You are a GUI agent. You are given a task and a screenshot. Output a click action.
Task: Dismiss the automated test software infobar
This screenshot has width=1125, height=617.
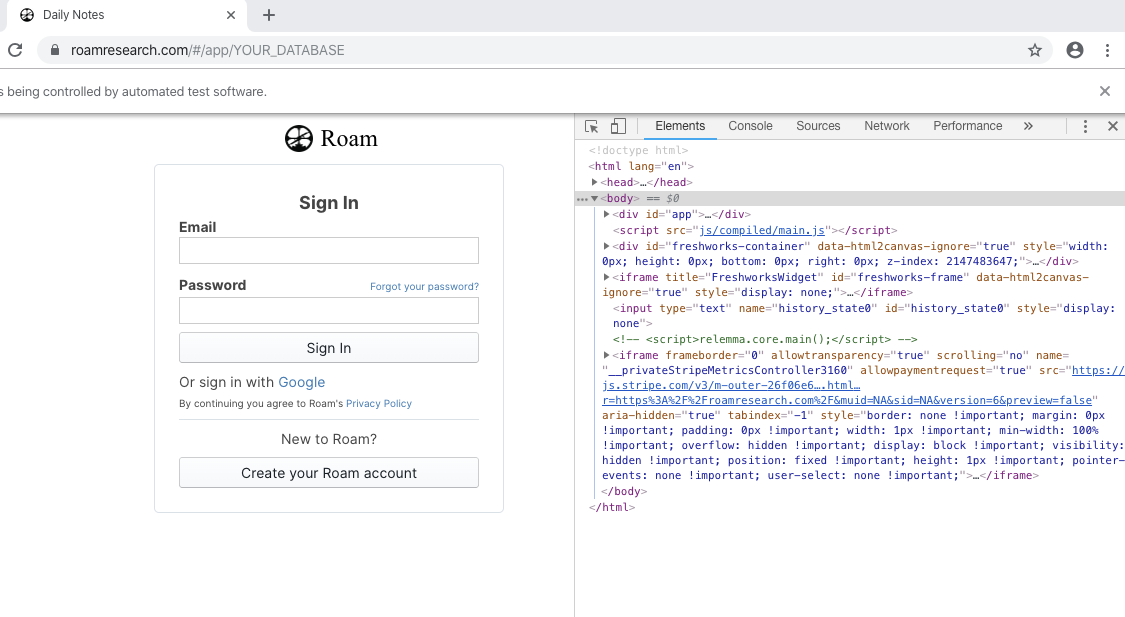tap(1105, 91)
